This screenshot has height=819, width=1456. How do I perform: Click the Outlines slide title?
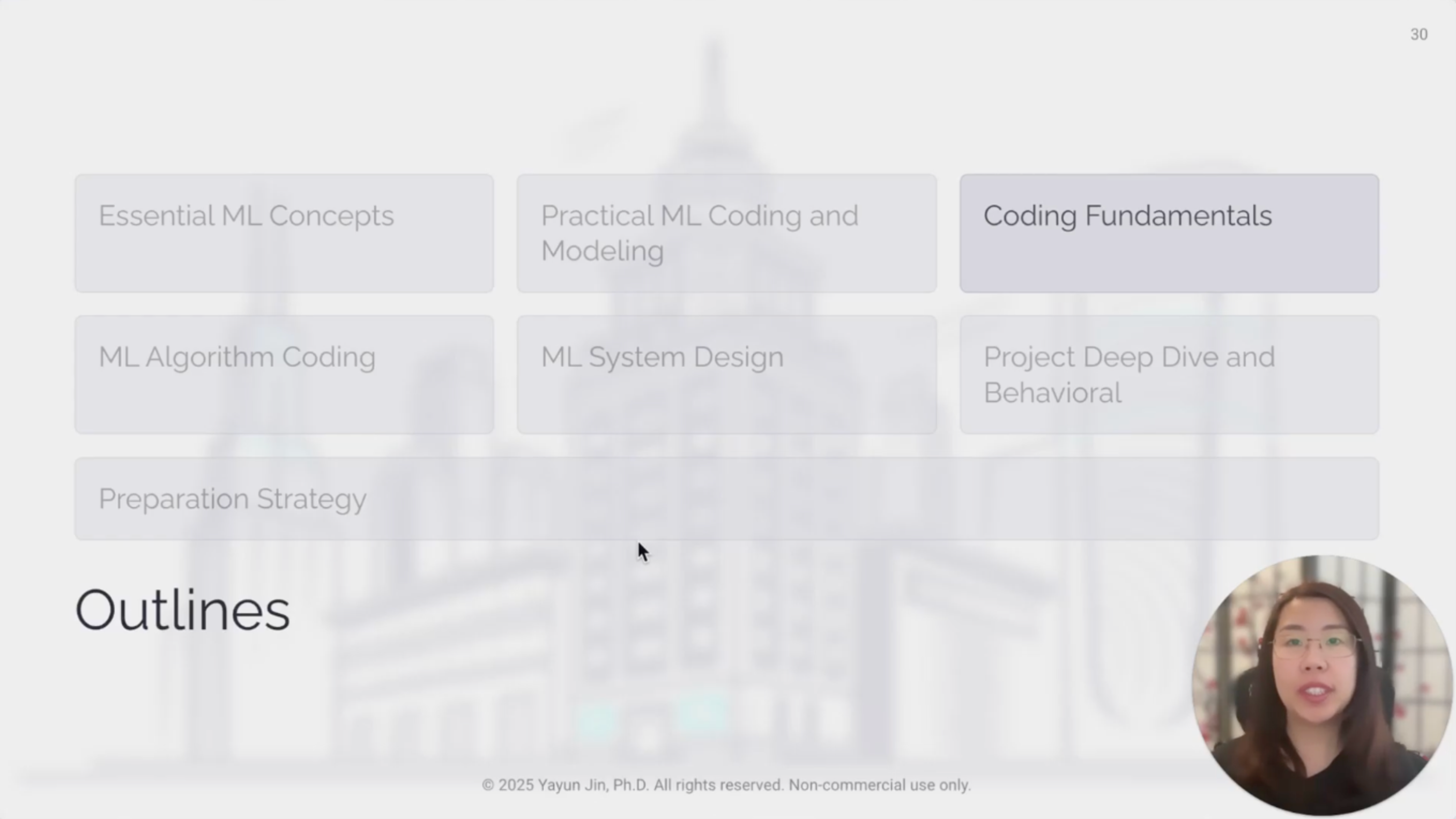pos(183,610)
